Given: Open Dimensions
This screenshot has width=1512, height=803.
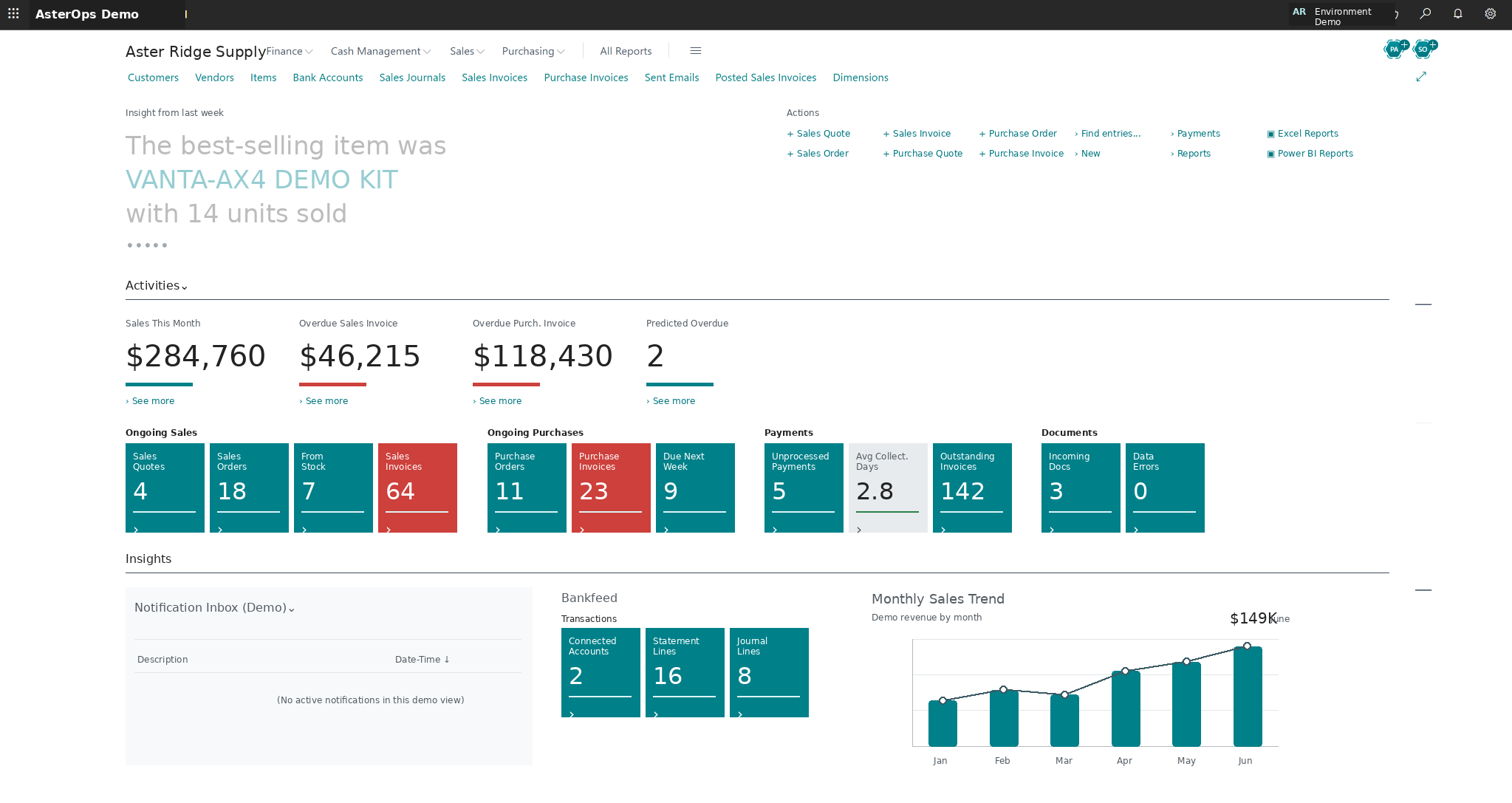Looking at the screenshot, I should coord(861,78).
